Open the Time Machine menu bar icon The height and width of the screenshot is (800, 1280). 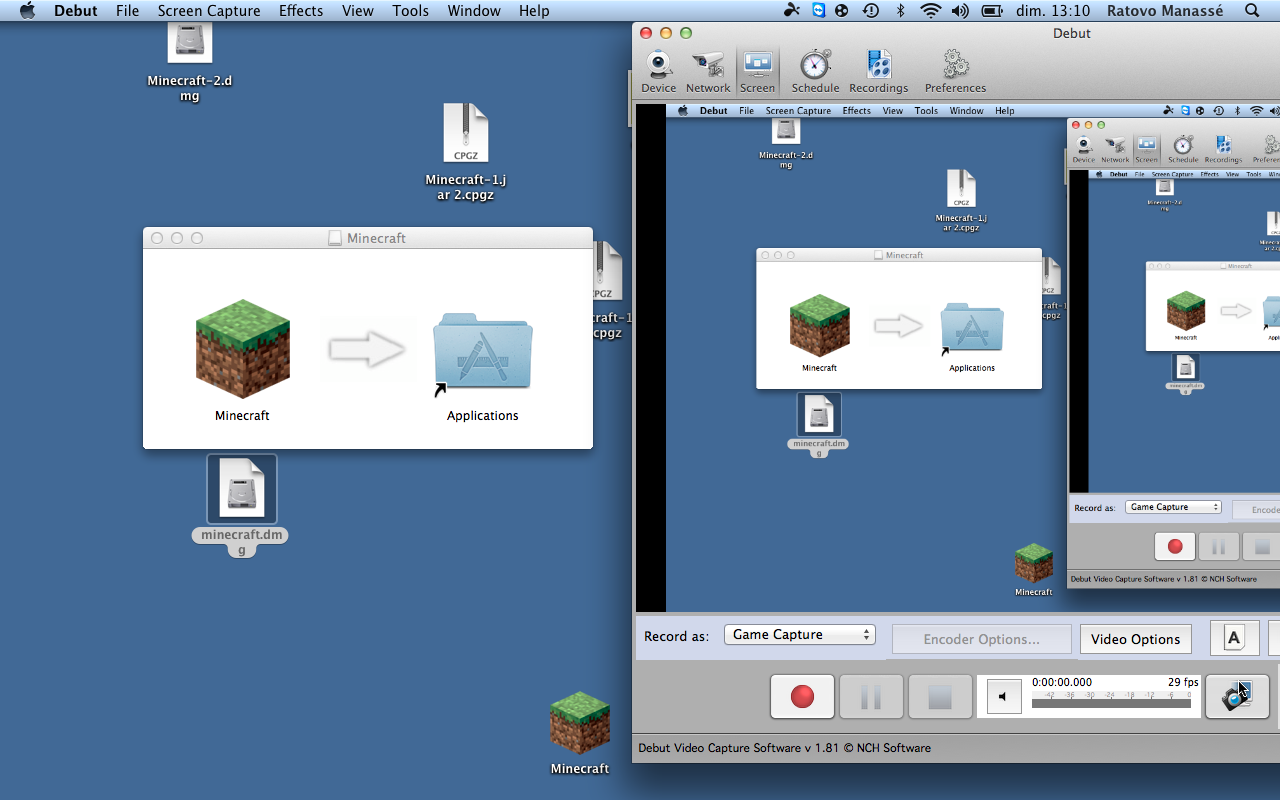click(871, 11)
